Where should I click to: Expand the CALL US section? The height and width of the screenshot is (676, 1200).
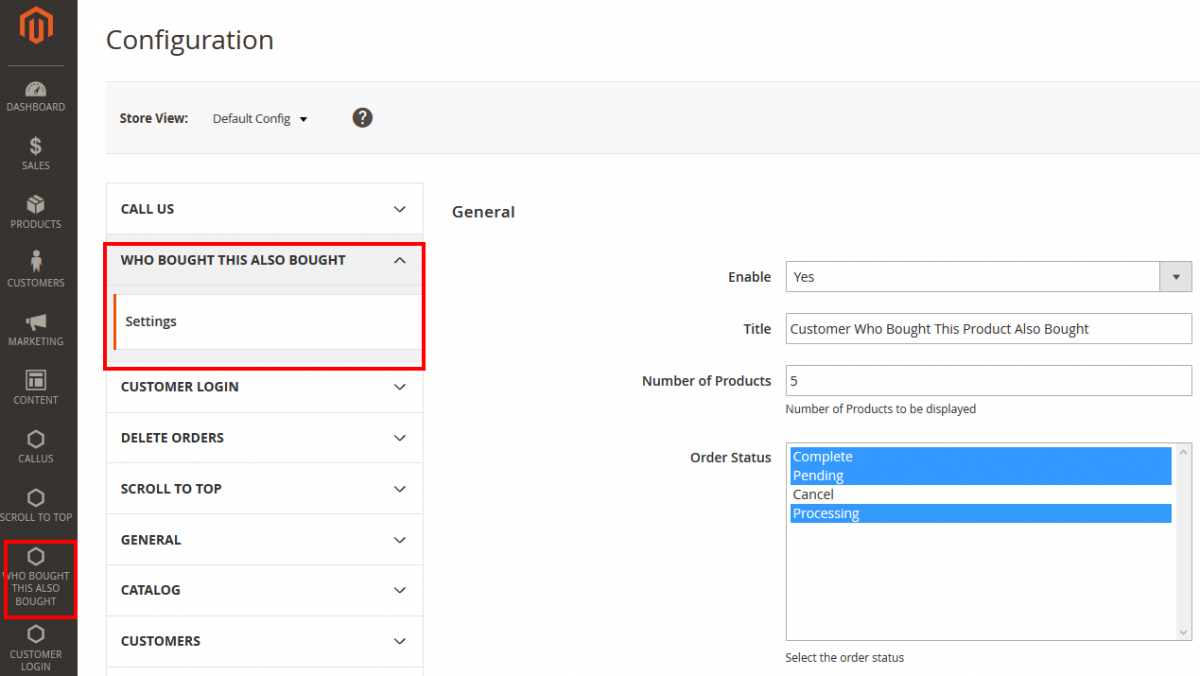click(x=264, y=208)
